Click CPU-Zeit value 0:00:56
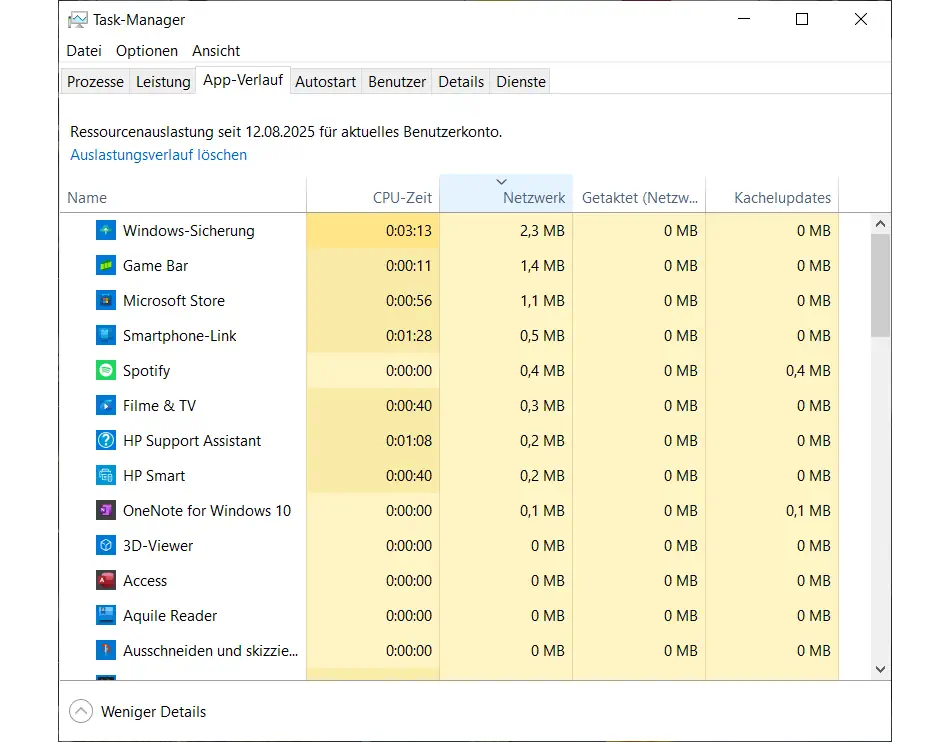Screen dimensions: 950x742 (409, 301)
